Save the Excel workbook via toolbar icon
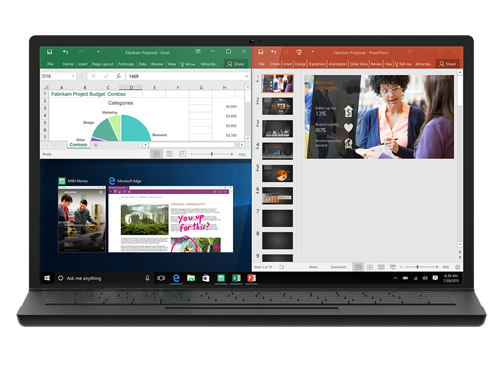Image resolution: width=500 pixels, height=370 pixels. pyautogui.click(x=49, y=52)
